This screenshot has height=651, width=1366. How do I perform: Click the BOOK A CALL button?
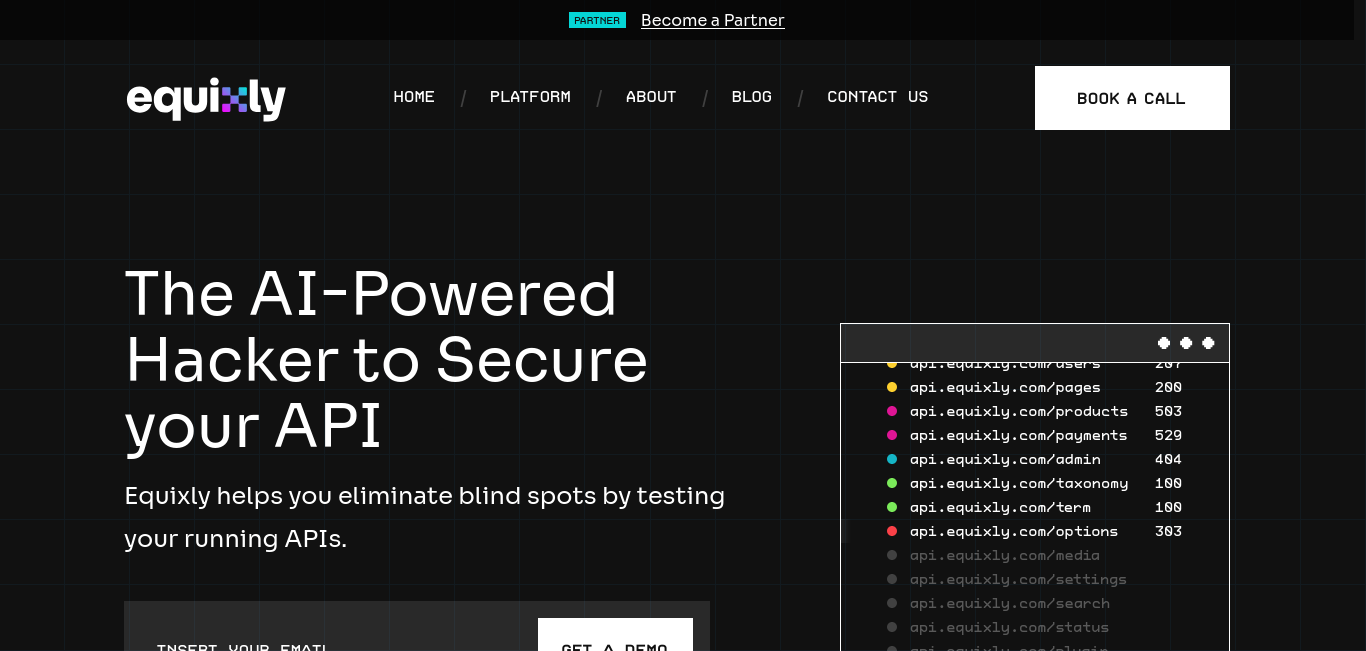(1132, 98)
